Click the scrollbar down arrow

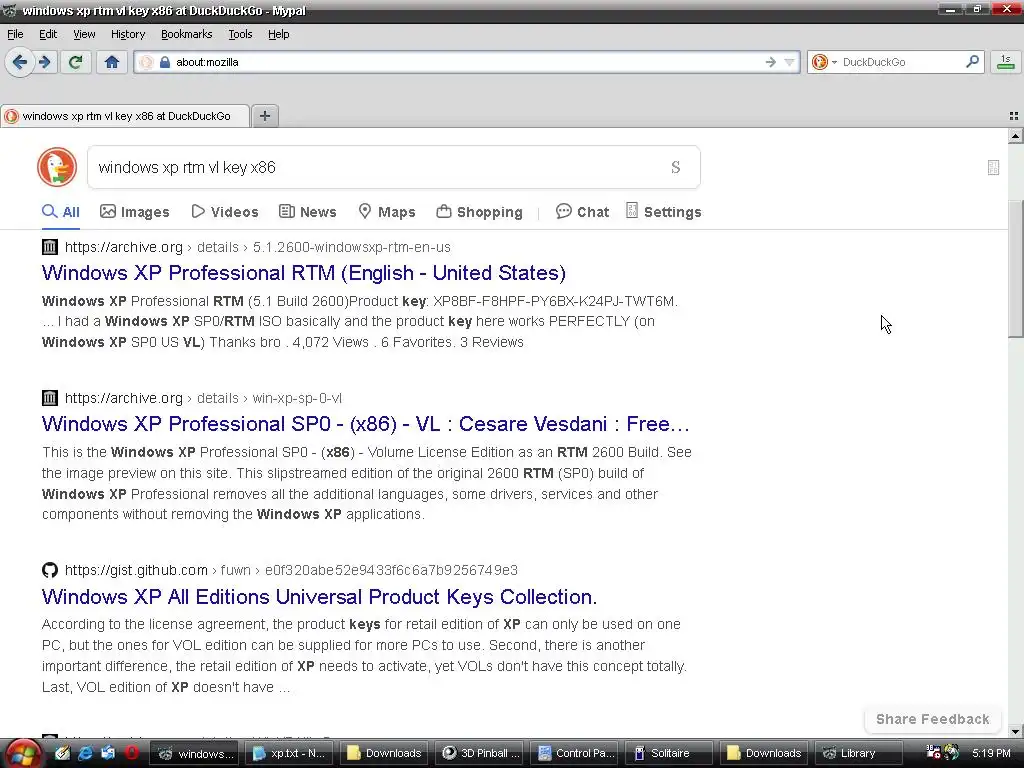tap(1015, 731)
